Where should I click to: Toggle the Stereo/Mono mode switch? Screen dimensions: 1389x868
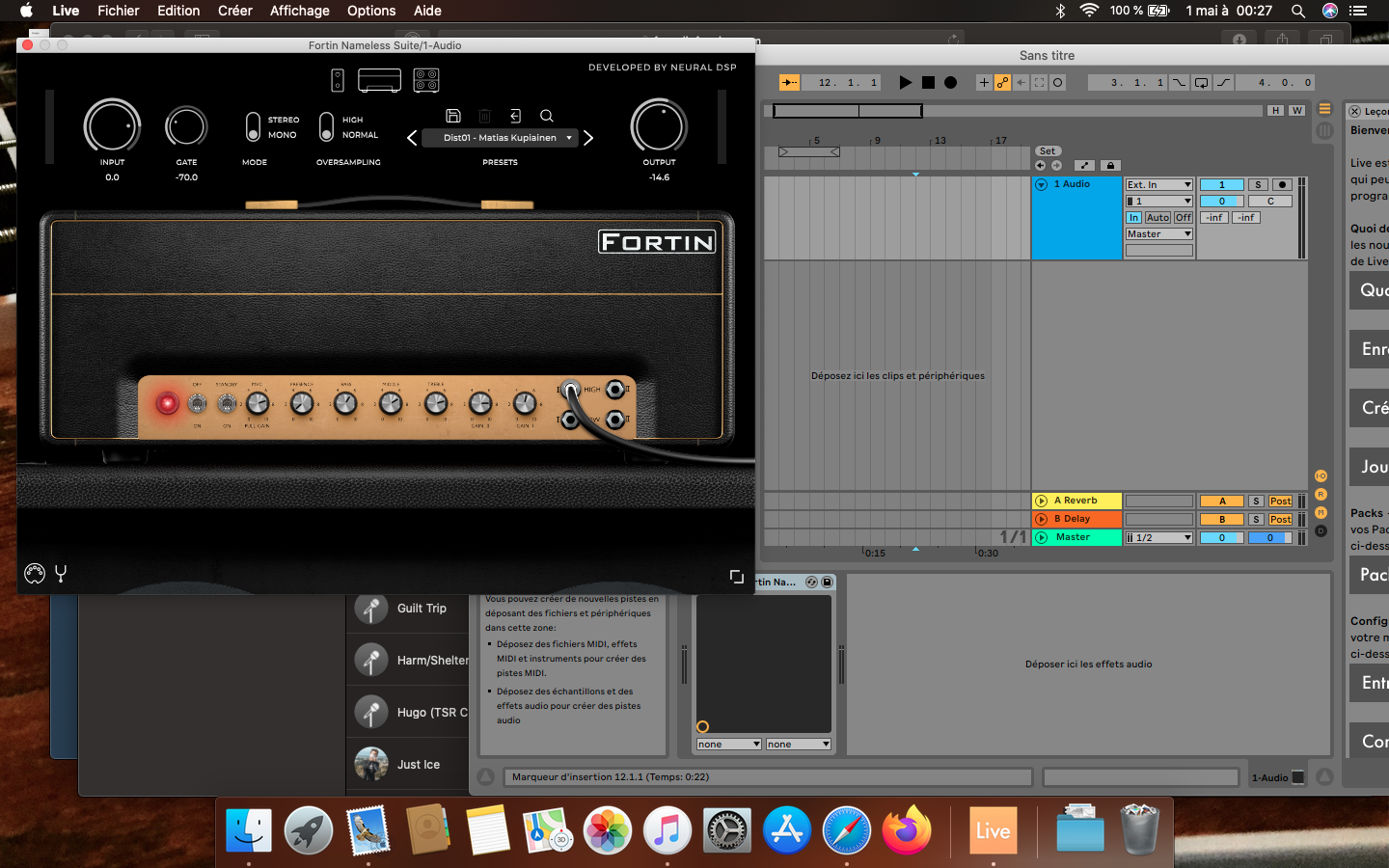253,127
